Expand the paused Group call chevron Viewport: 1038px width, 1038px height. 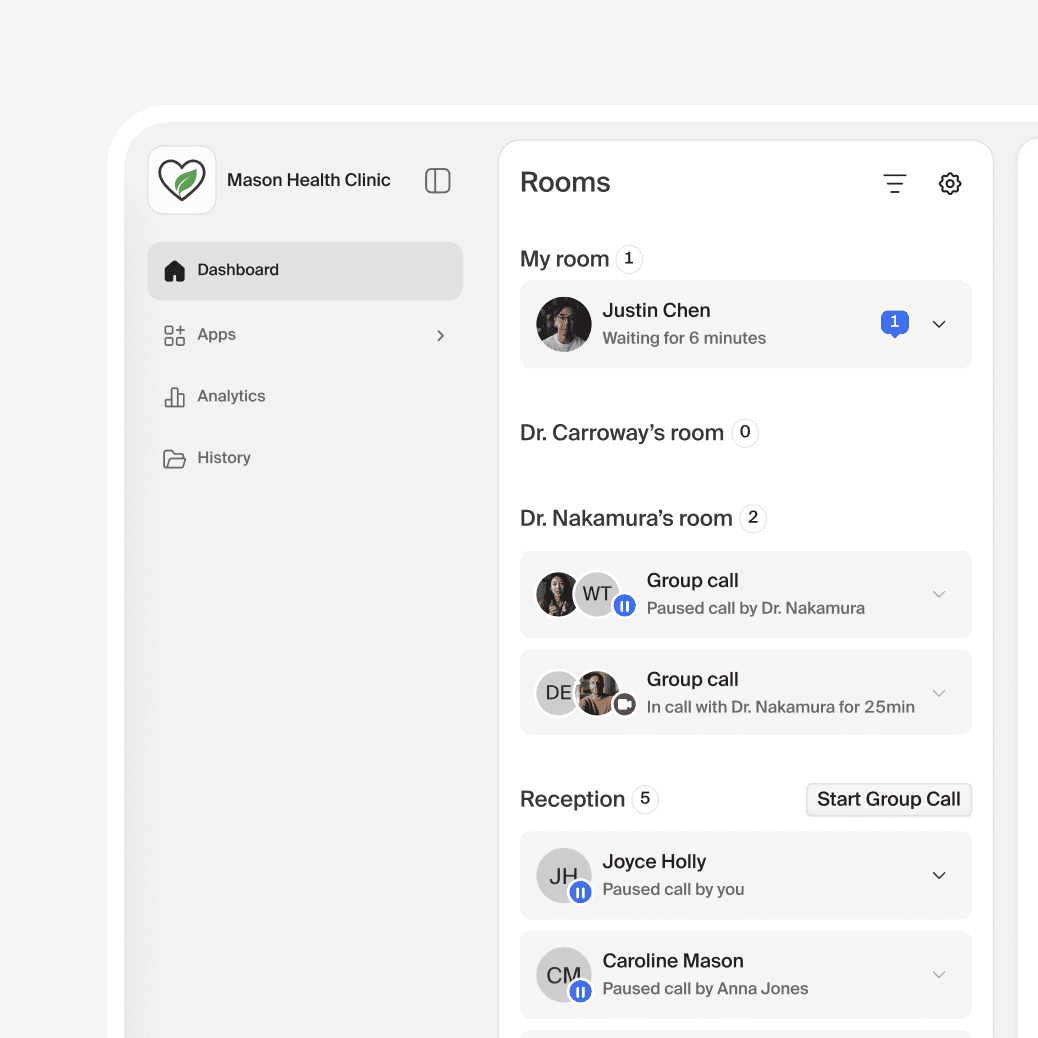939,594
